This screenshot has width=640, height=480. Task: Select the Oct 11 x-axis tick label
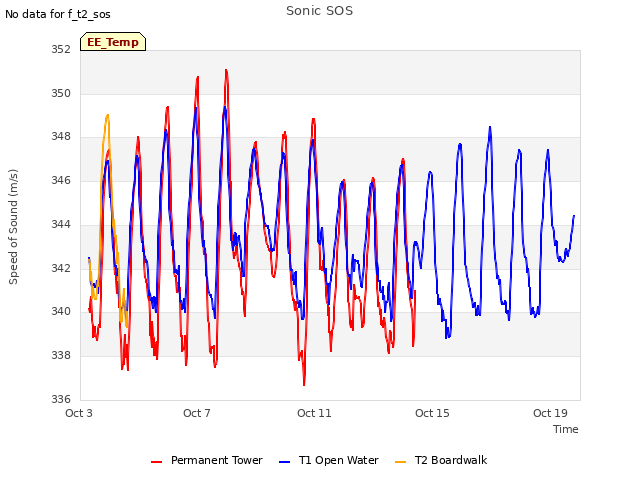coord(314,413)
